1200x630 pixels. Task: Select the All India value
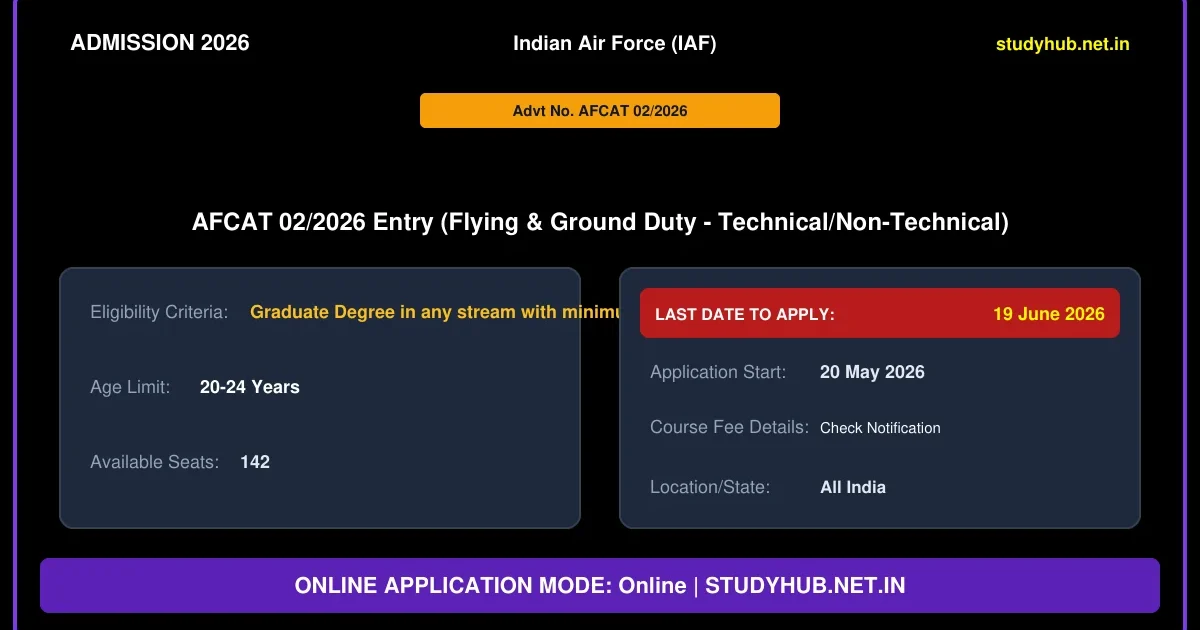pos(853,487)
